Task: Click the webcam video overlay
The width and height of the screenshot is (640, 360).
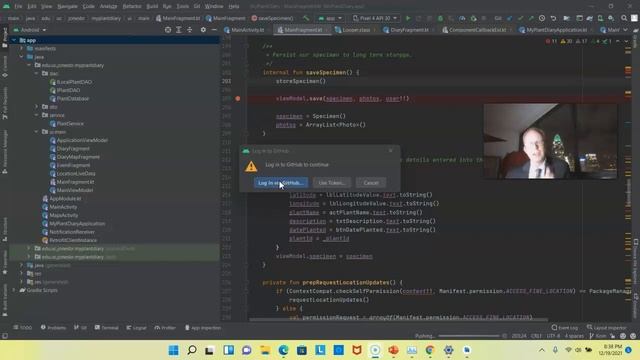Action: click(550, 141)
